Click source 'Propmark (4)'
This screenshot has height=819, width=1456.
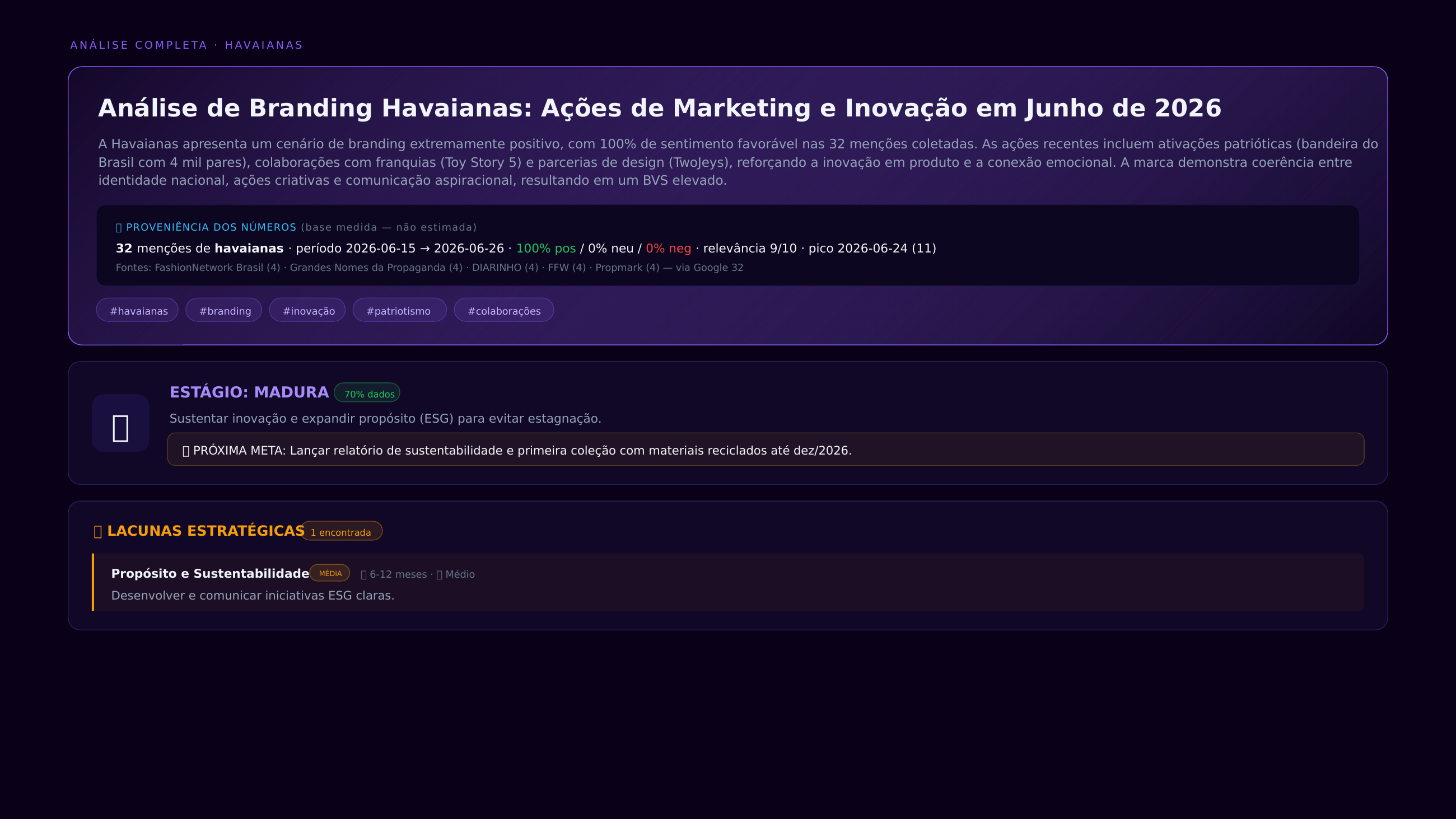pos(627,268)
